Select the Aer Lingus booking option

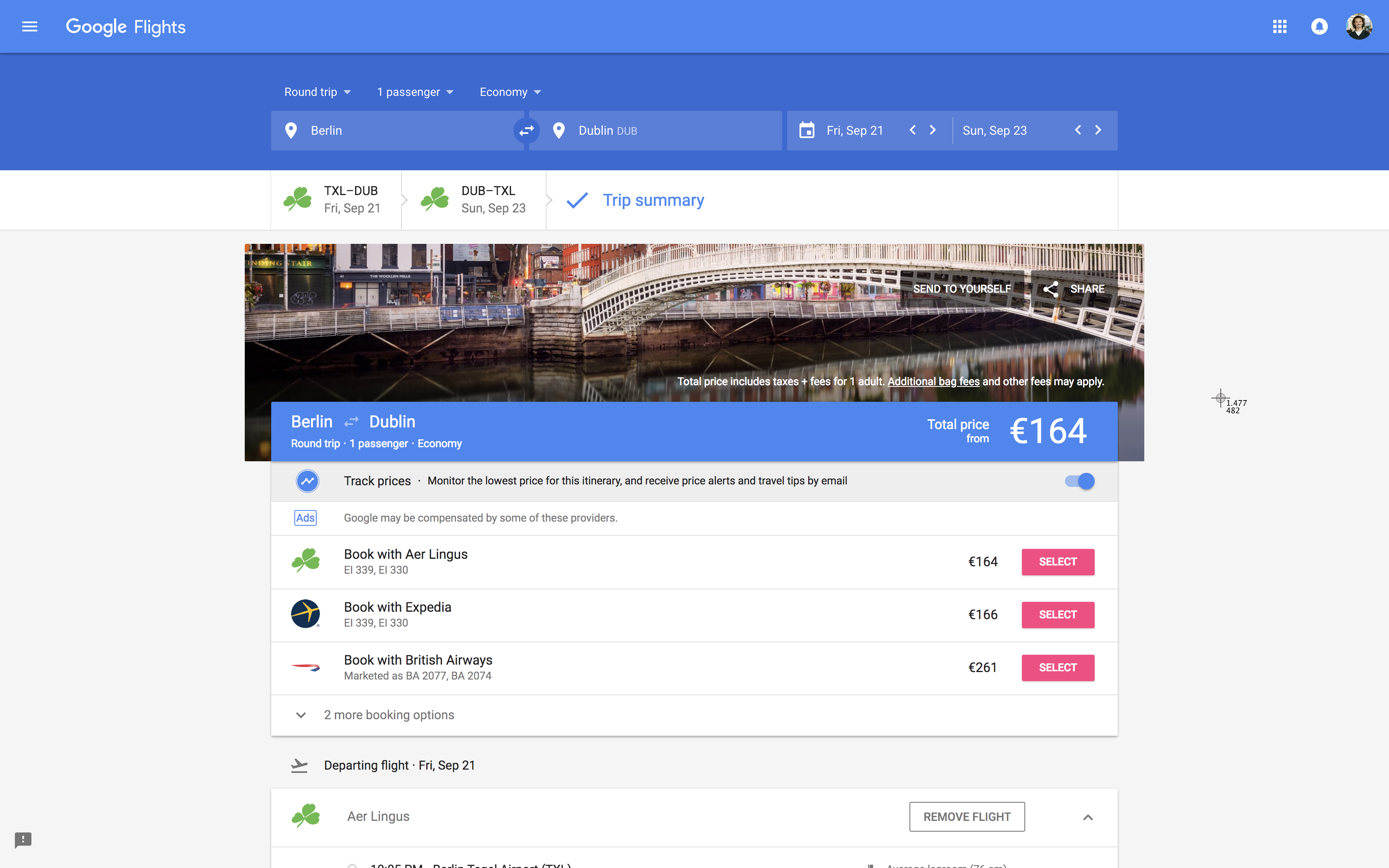pos(1057,561)
